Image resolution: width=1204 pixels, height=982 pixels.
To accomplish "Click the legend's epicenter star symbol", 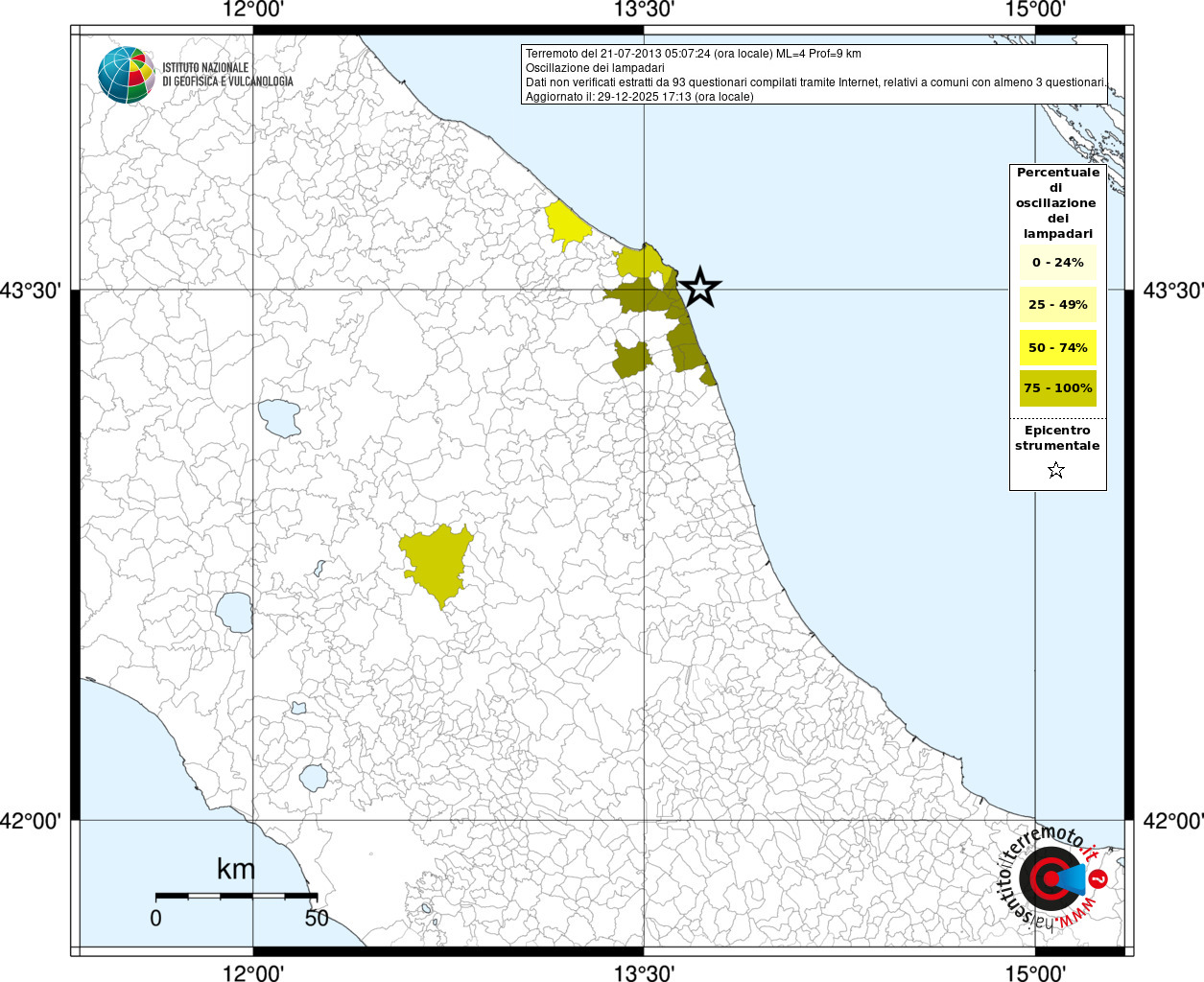I will (x=1056, y=470).
